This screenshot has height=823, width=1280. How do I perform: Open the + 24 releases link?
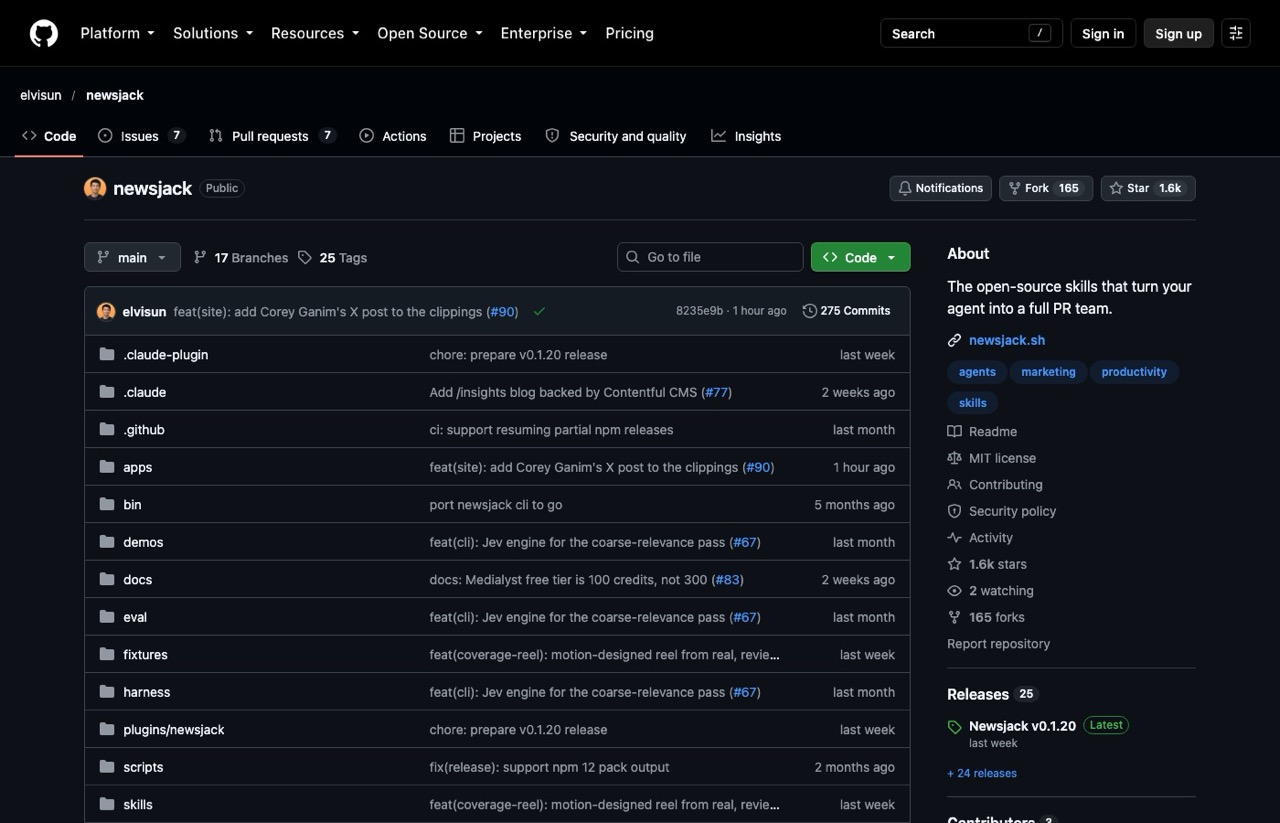pos(982,773)
